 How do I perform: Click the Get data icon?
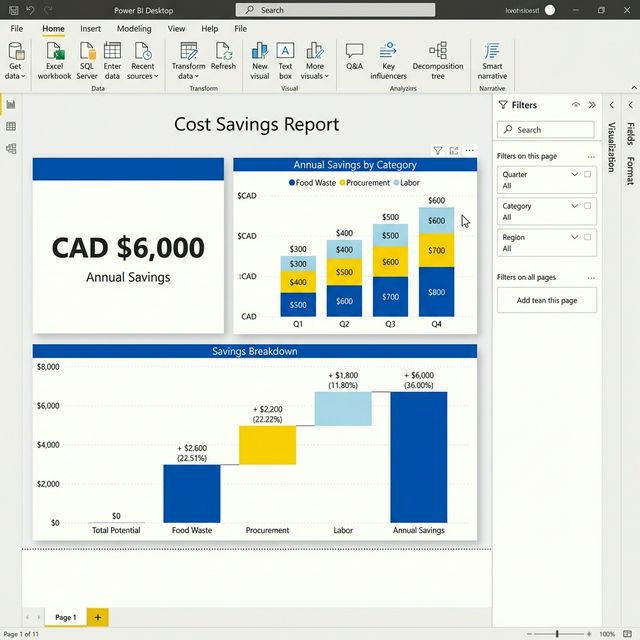[x=15, y=51]
